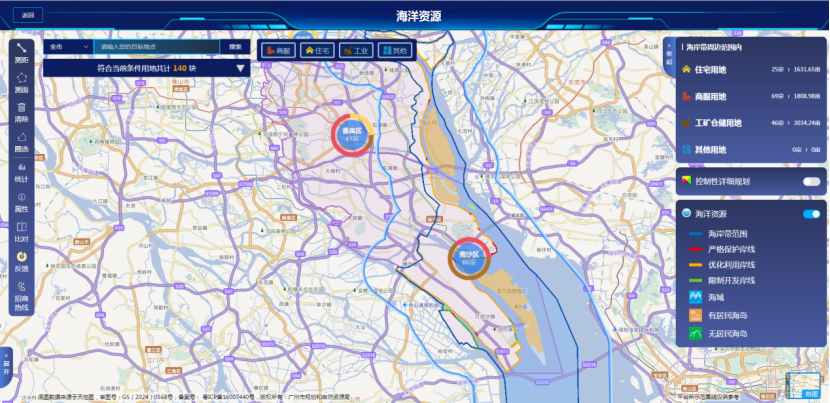Select the 商服 land type filter
The image size is (830, 403).
point(279,49)
